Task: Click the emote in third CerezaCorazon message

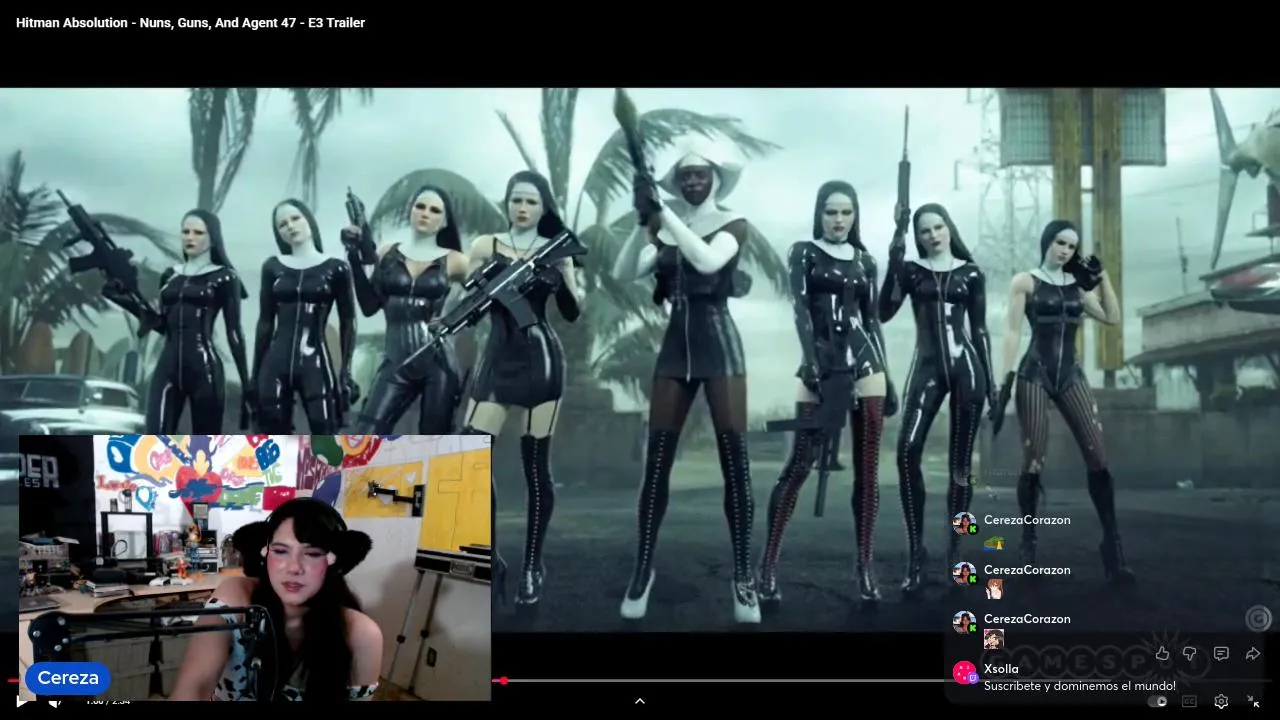Action: [994, 639]
